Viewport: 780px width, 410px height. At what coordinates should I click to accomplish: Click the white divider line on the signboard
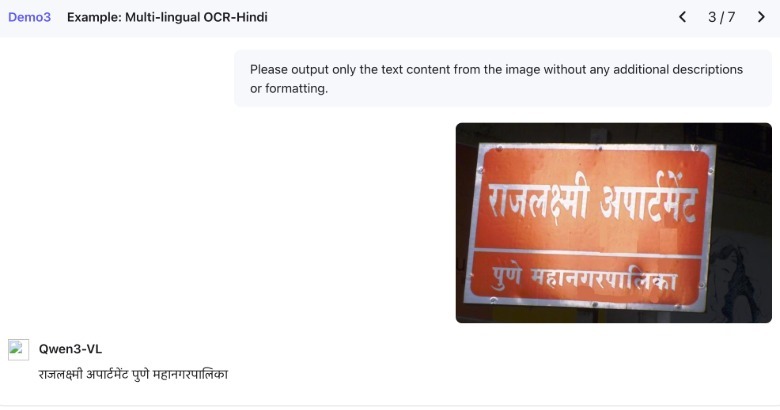point(588,251)
